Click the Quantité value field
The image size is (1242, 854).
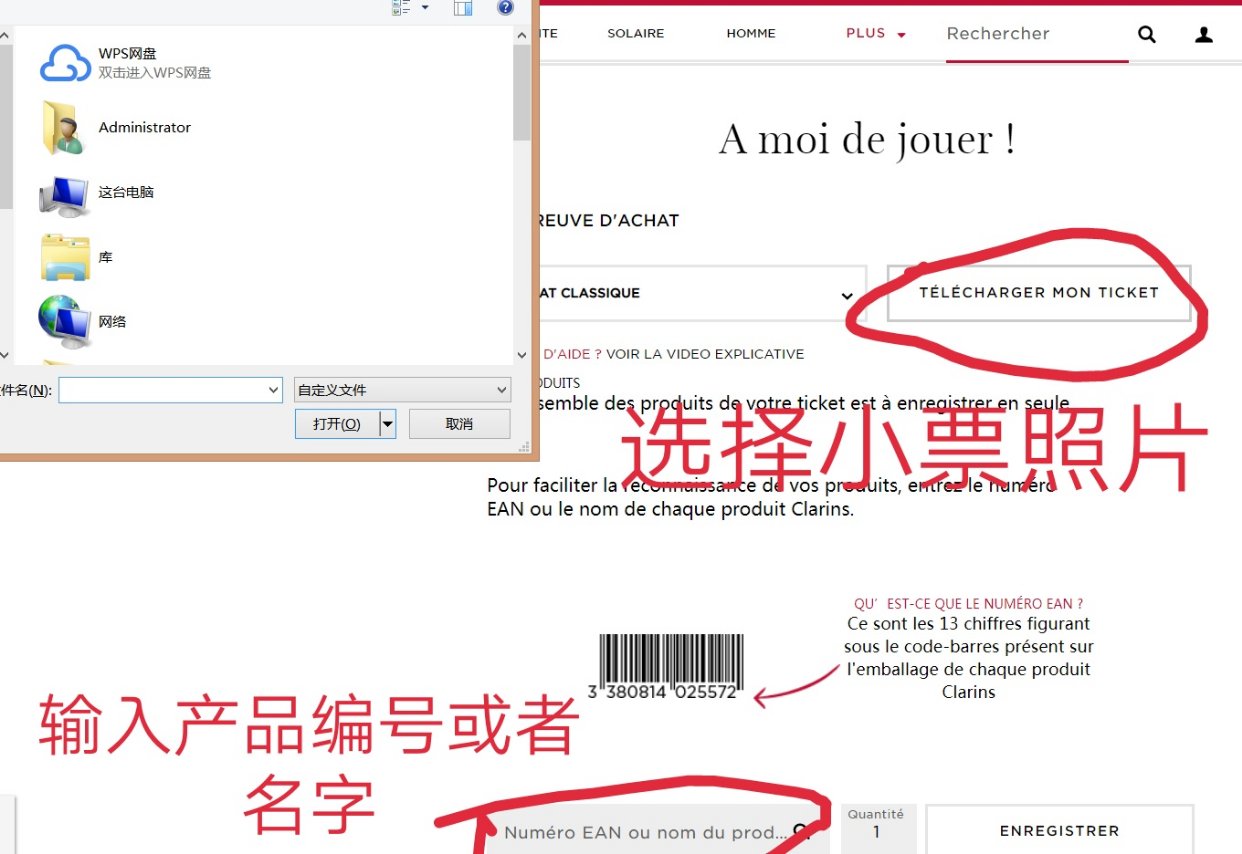pyautogui.click(x=877, y=832)
